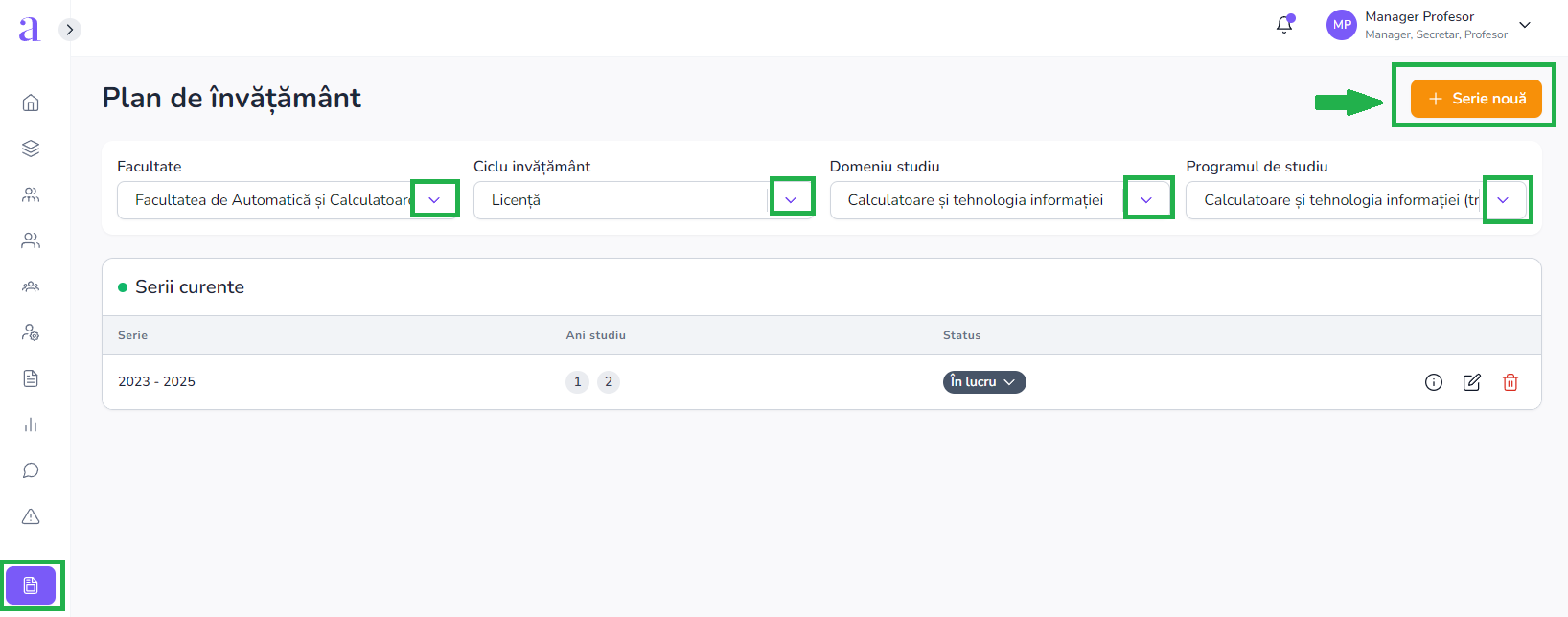
Task: Open the Programul de studiu dropdown
Action: [1503, 200]
